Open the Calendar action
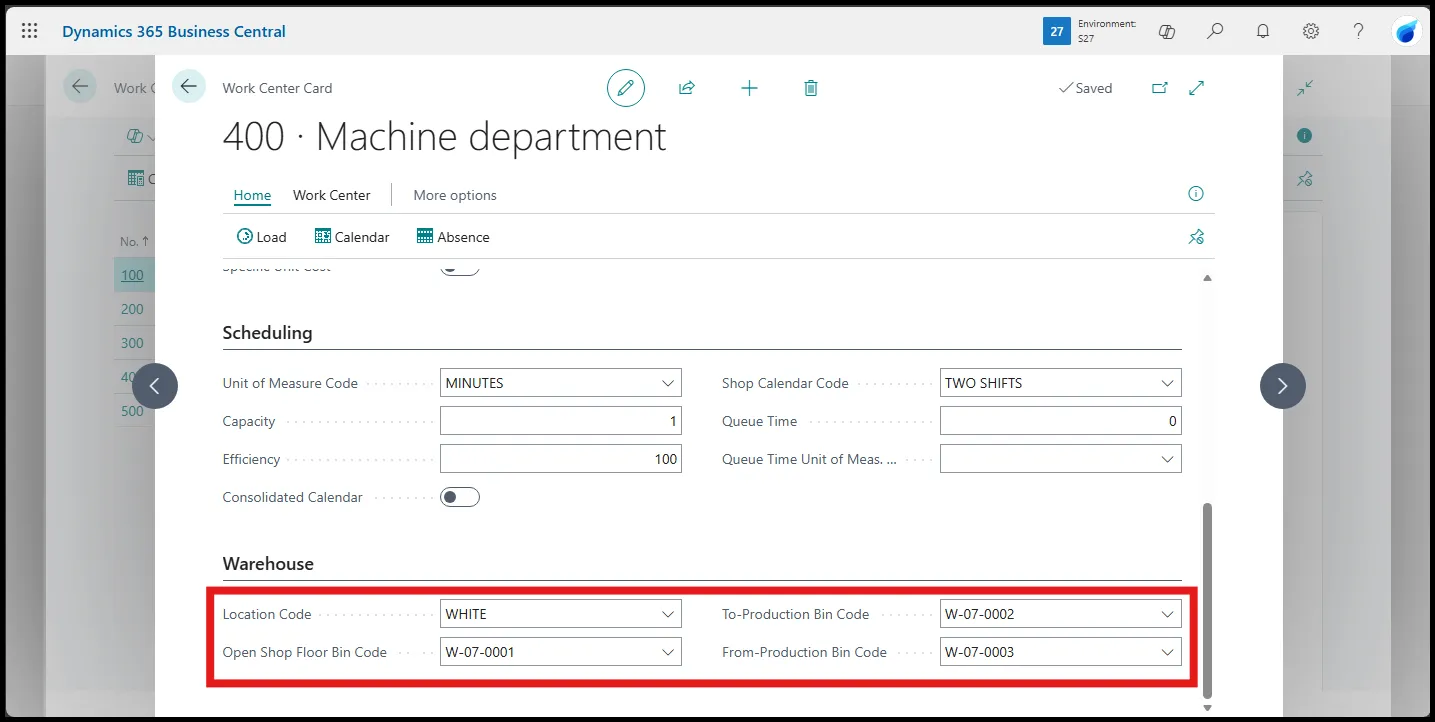Viewport: 1435px width, 722px height. tap(352, 237)
